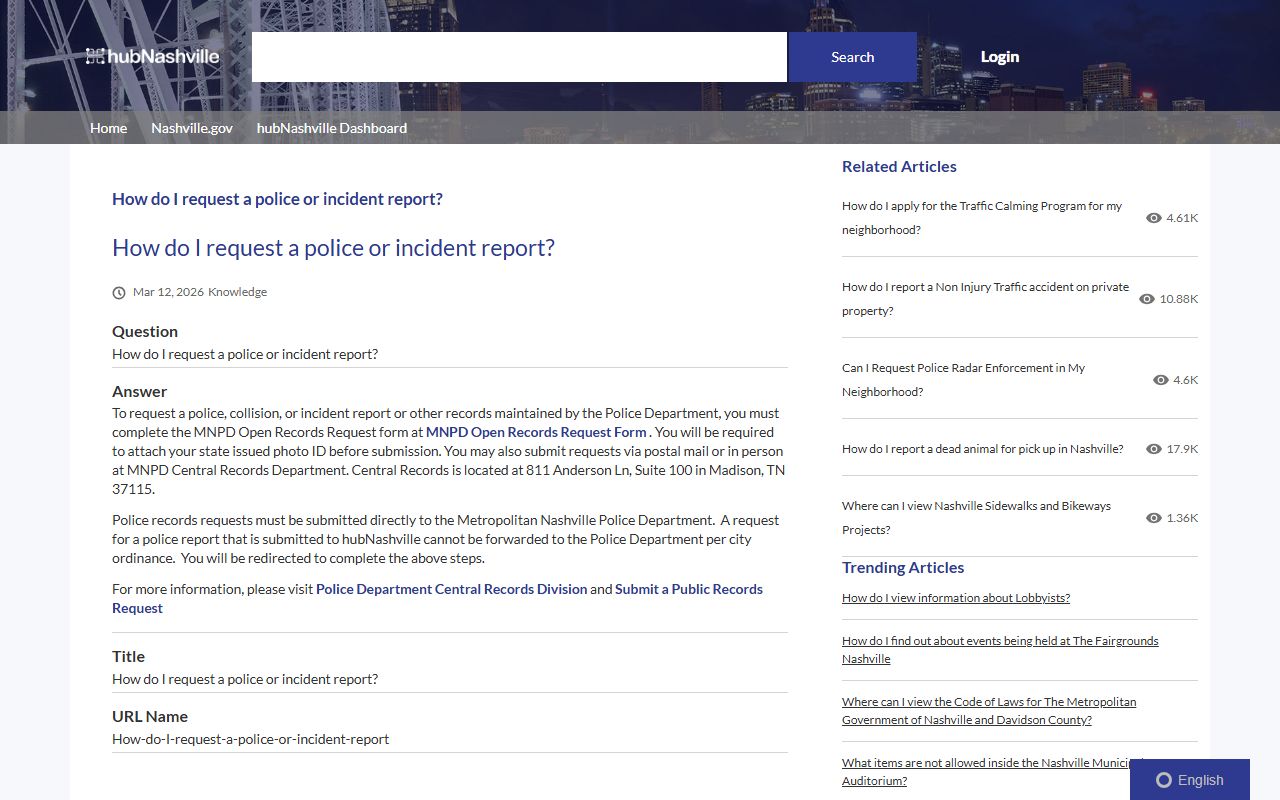Open the MNPD Open Records Request Form link
The image size is (1280, 800).
[x=536, y=432]
